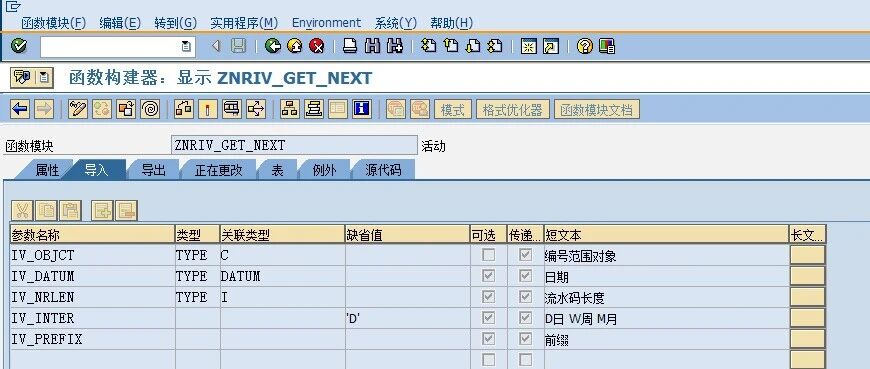
Task: Toggle Display/Change pencil icon
Action: pyautogui.click(x=78, y=109)
